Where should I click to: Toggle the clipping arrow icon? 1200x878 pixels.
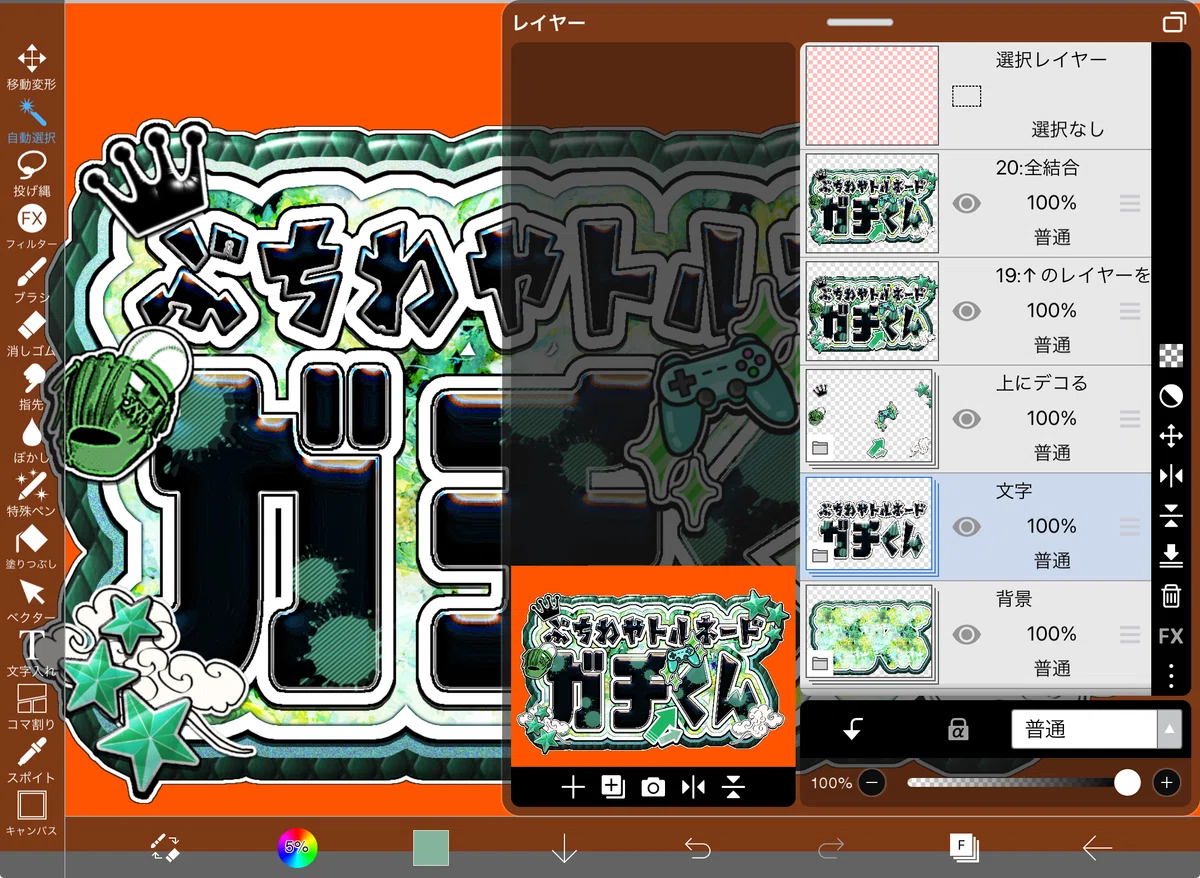click(852, 730)
